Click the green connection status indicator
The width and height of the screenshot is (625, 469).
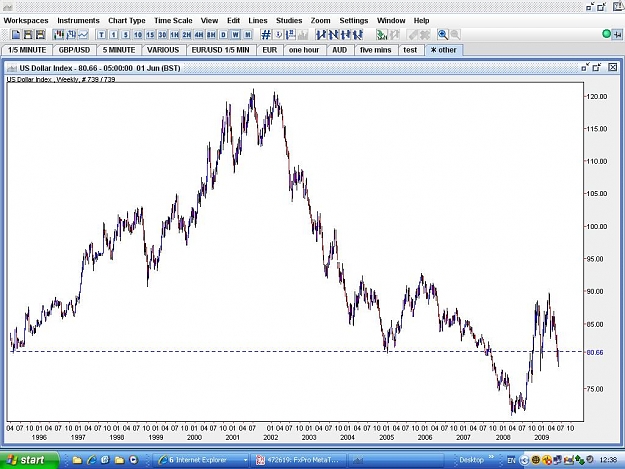tap(606, 34)
